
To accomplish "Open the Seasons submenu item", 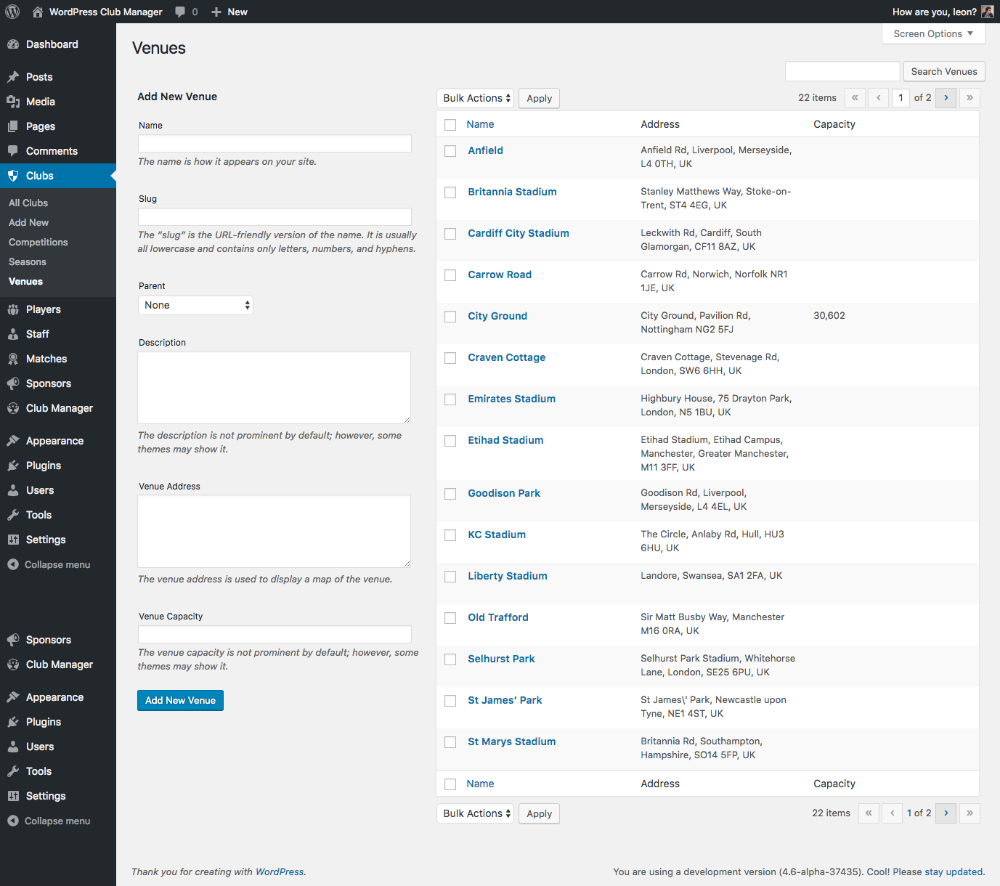I will 27,262.
